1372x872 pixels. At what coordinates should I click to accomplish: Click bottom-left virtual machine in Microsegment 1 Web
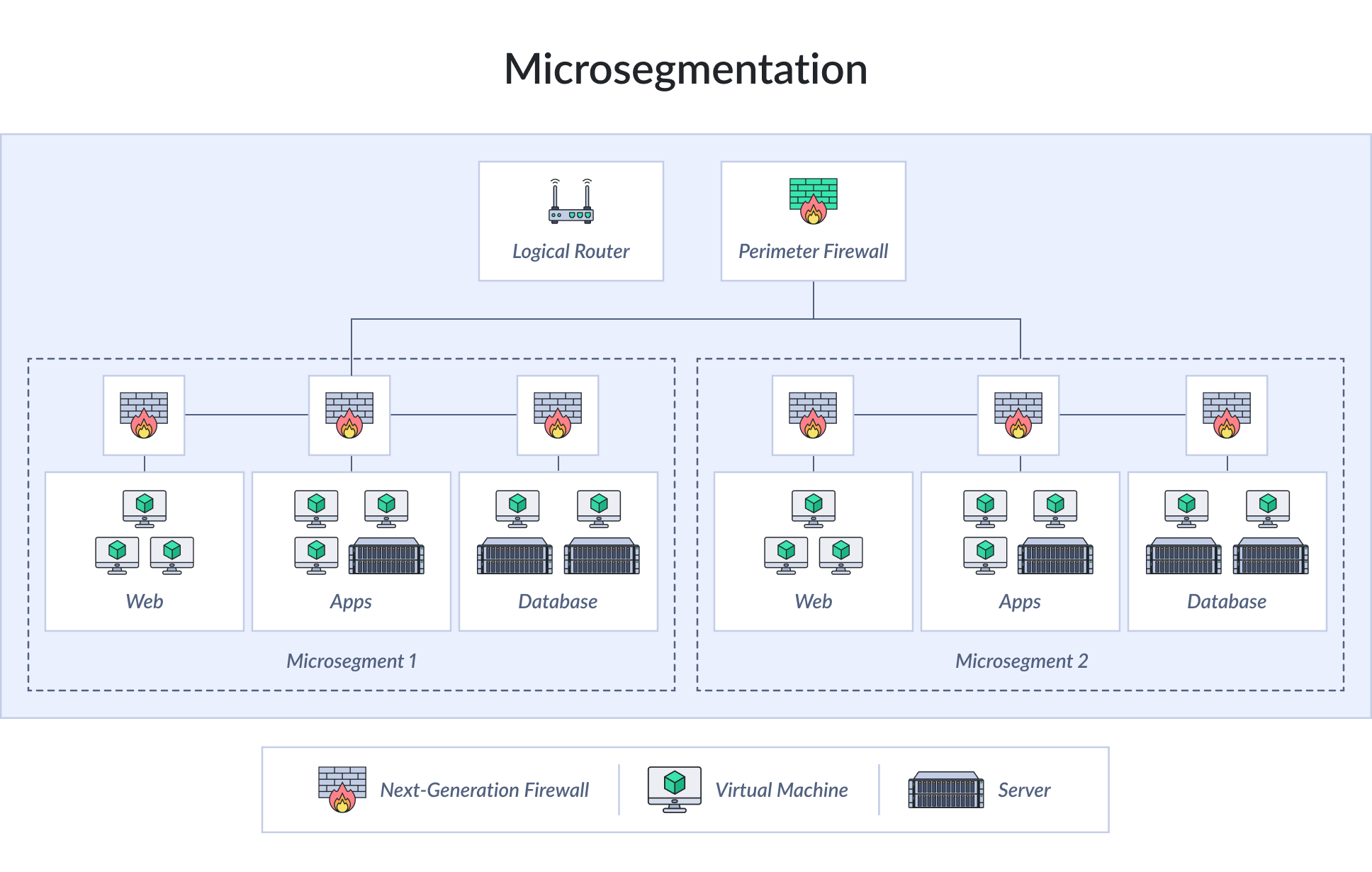click(117, 556)
